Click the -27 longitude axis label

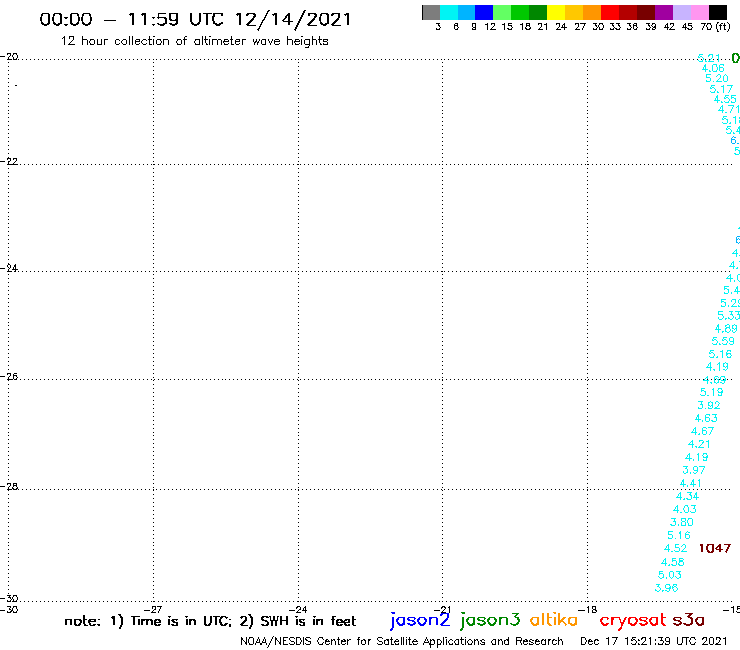(x=153, y=610)
